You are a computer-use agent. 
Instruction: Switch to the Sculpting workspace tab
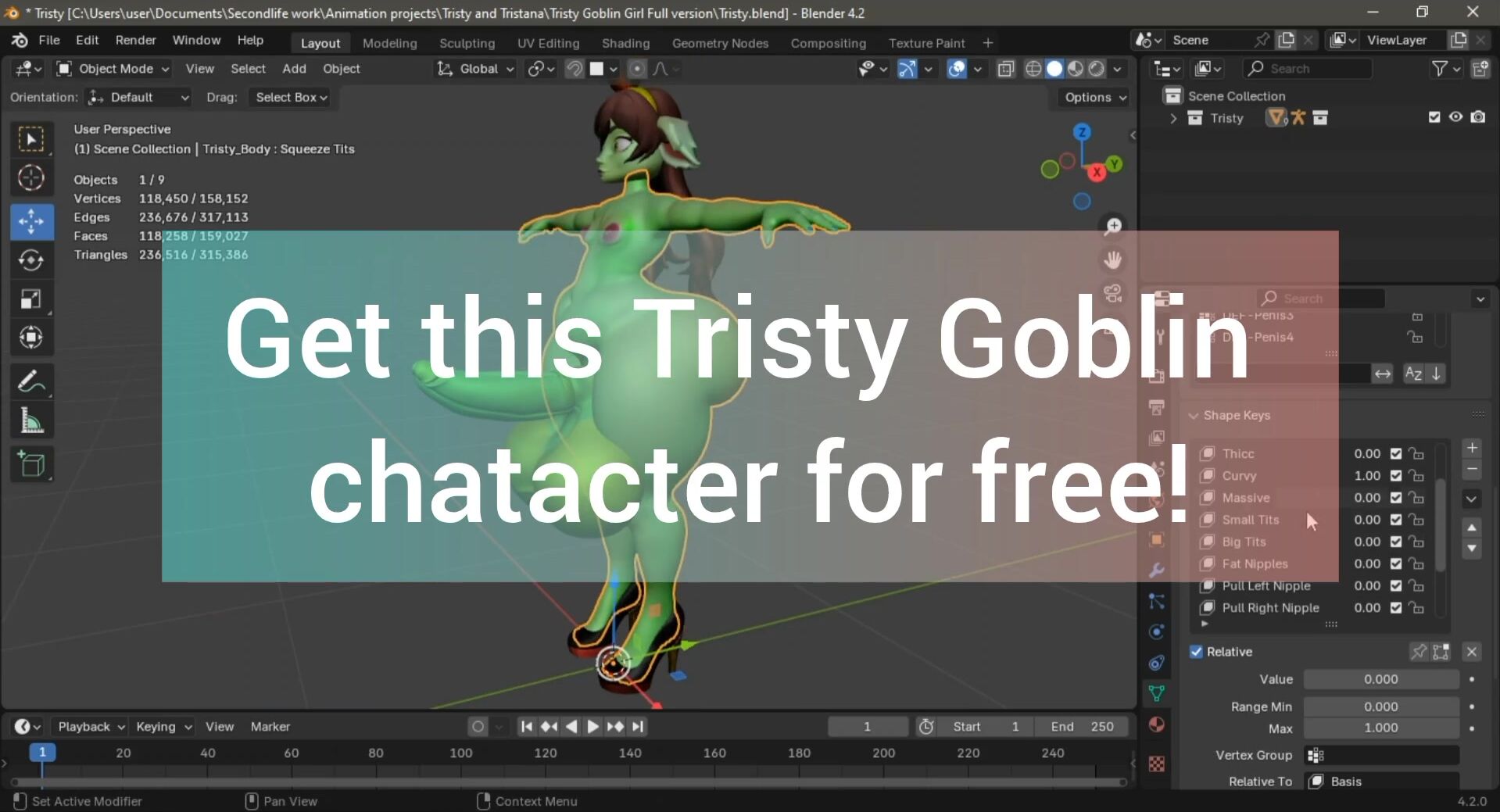click(467, 43)
